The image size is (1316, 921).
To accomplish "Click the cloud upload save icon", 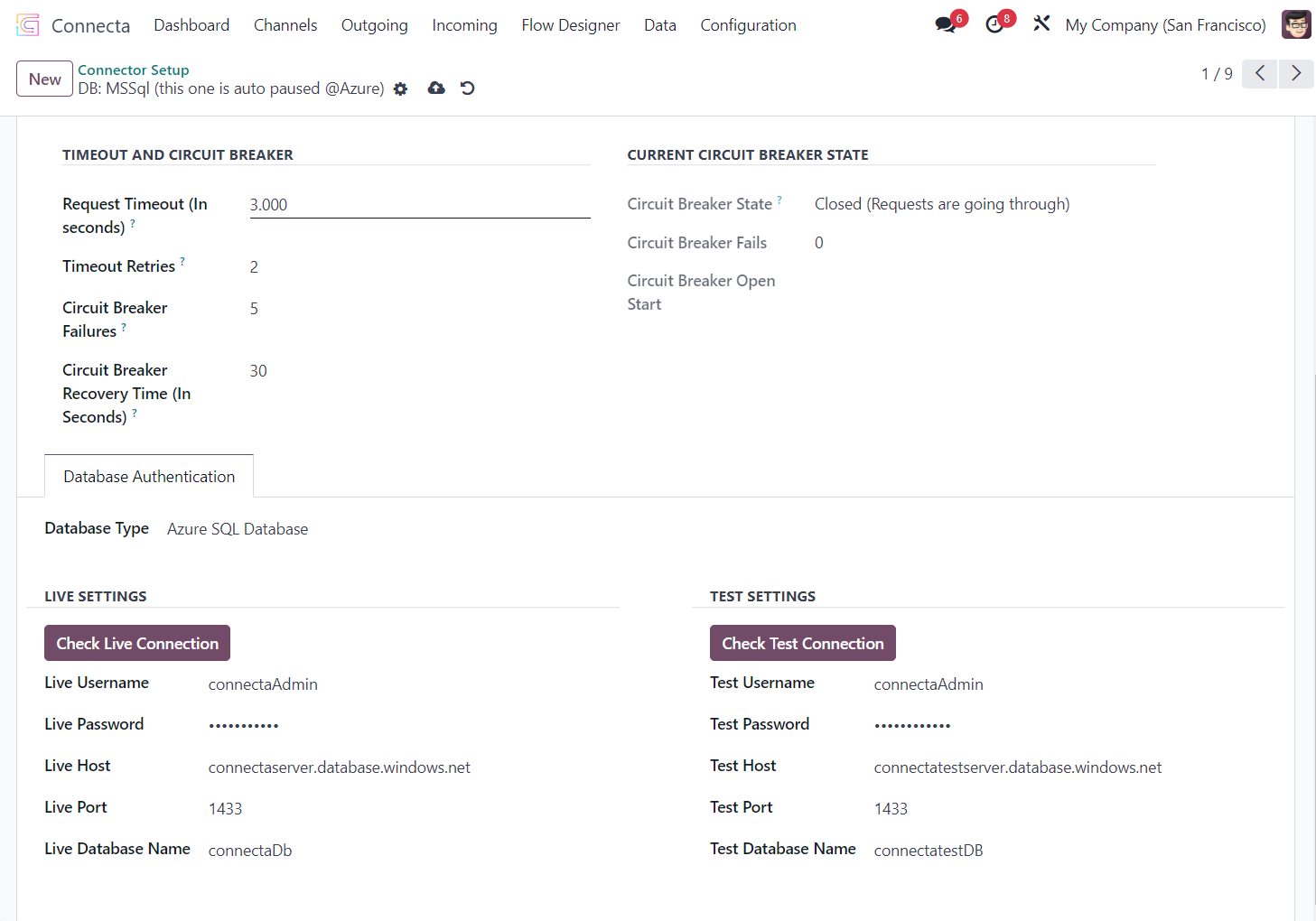I will click(436, 88).
